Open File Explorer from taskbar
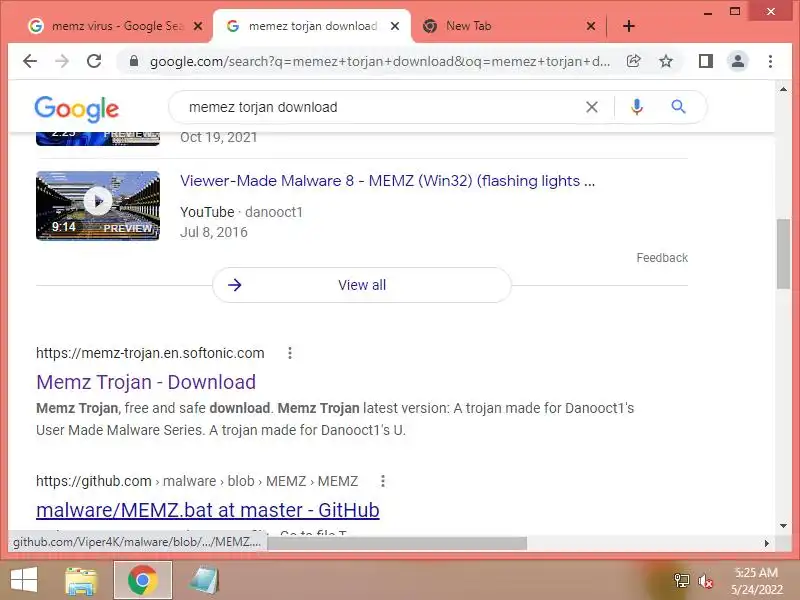800x600 pixels. pyautogui.click(x=81, y=581)
